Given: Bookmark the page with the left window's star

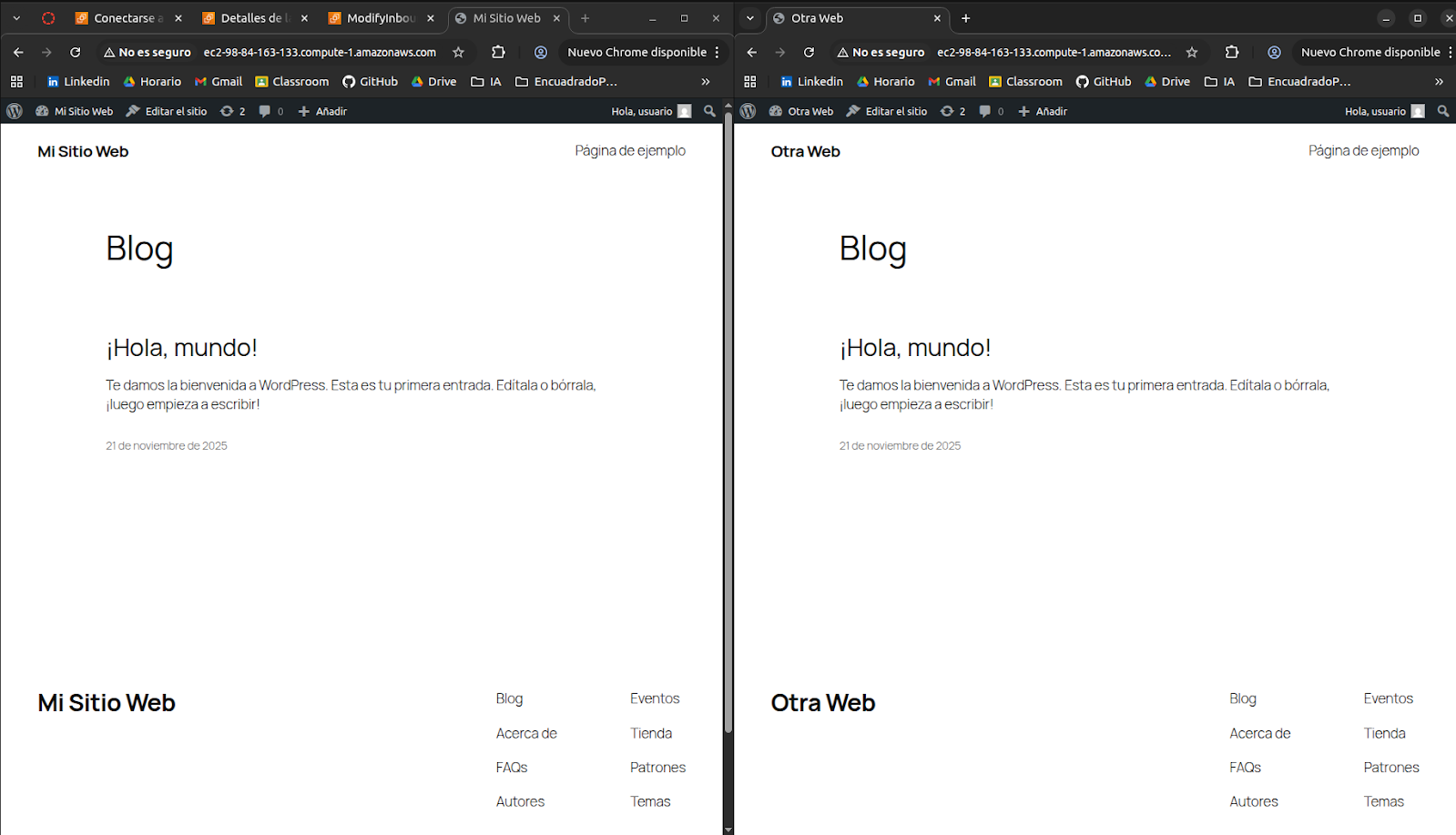Looking at the screenshot, I should (x=458, y=53).
